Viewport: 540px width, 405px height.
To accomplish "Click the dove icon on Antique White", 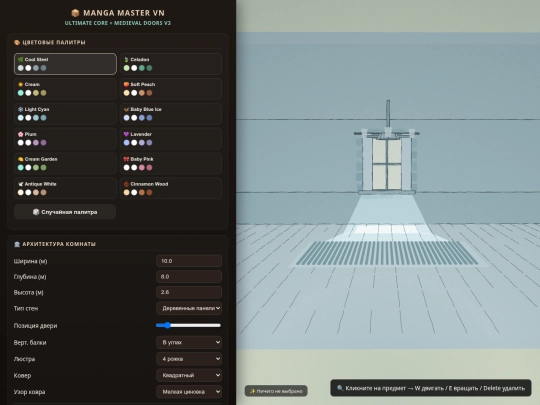I will [x=20, y=184].
